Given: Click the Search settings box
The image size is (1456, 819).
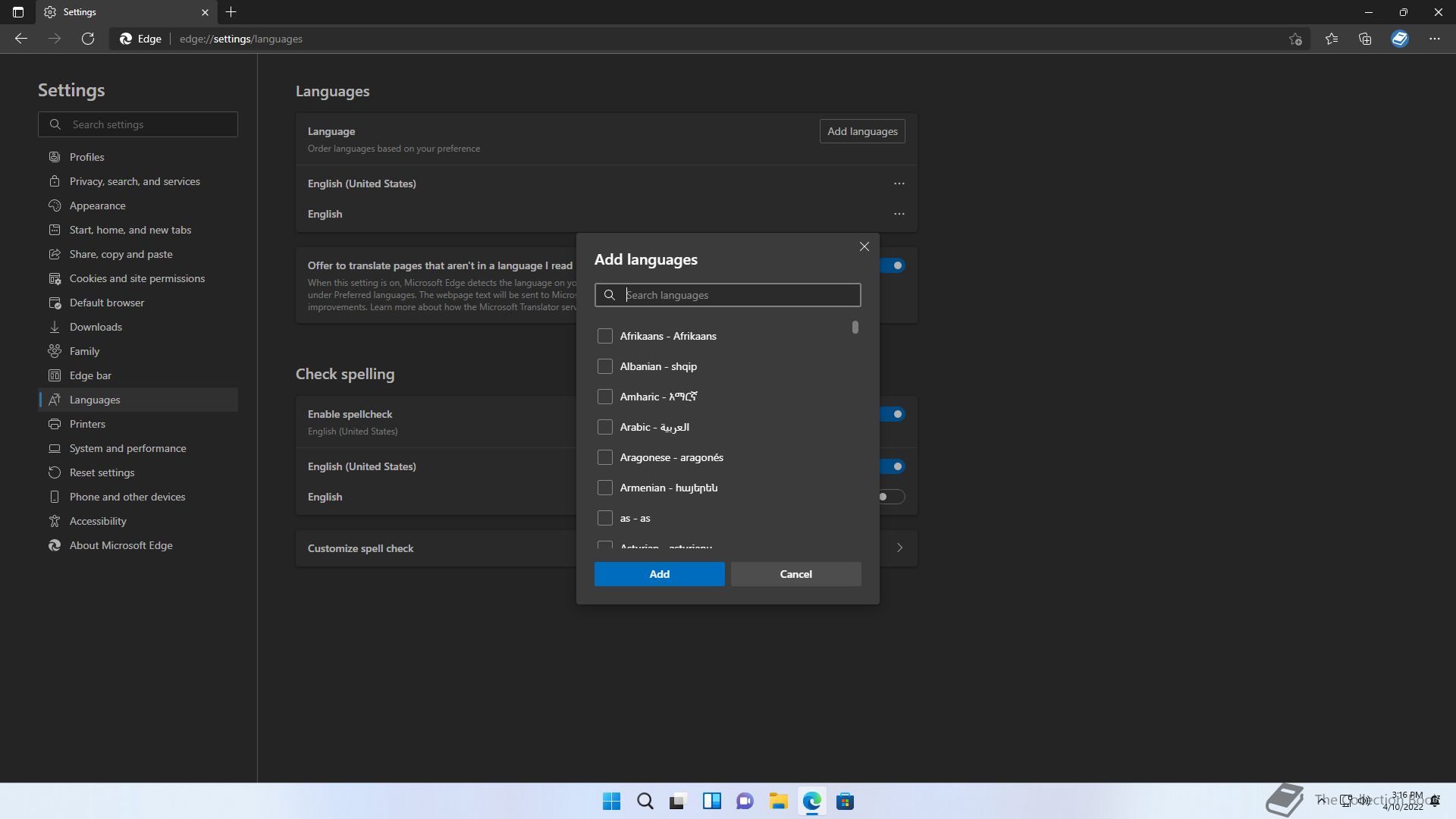Looking at the screenshot, I should 138,124.
